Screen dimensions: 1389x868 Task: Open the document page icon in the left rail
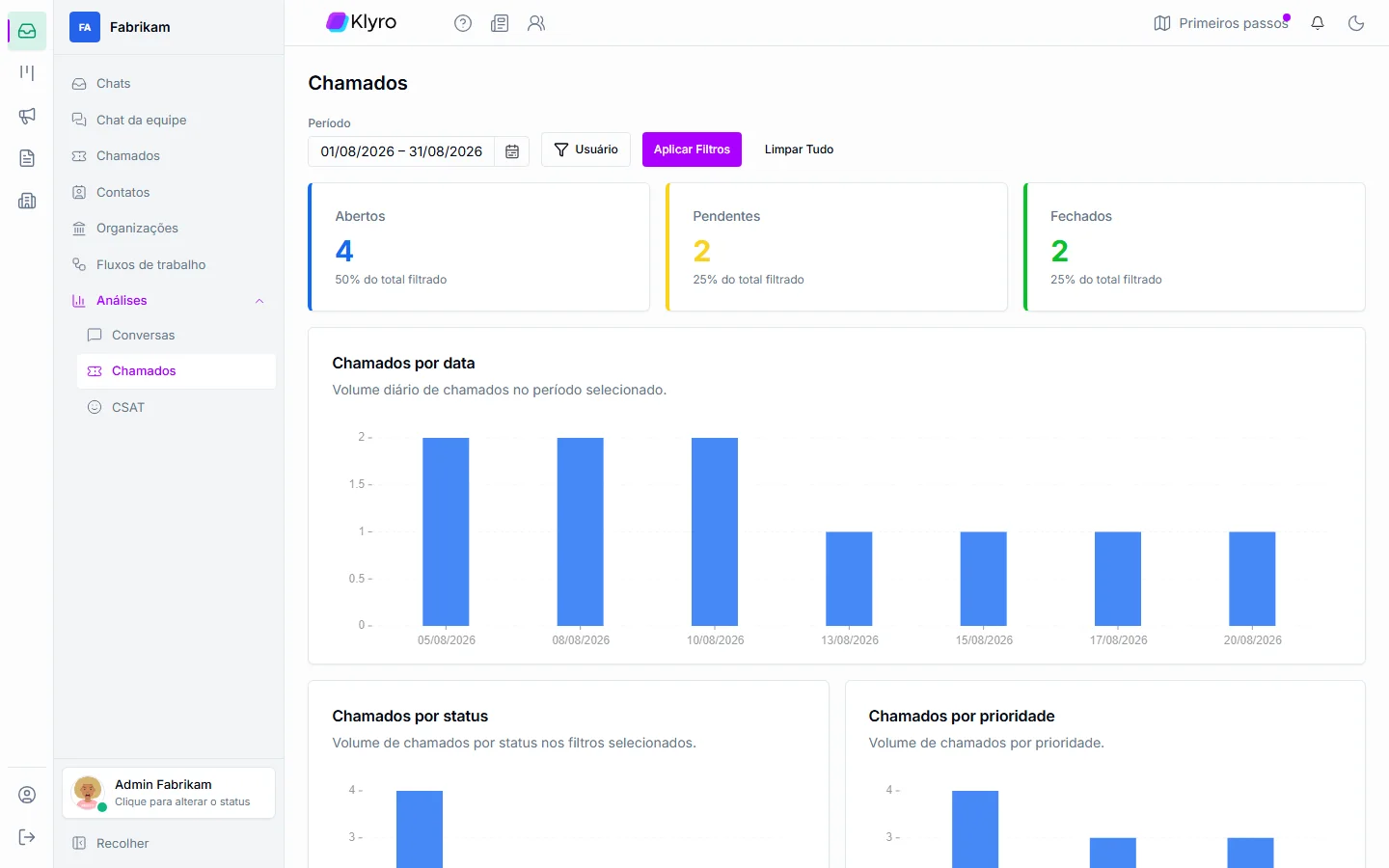click(27, 158)
